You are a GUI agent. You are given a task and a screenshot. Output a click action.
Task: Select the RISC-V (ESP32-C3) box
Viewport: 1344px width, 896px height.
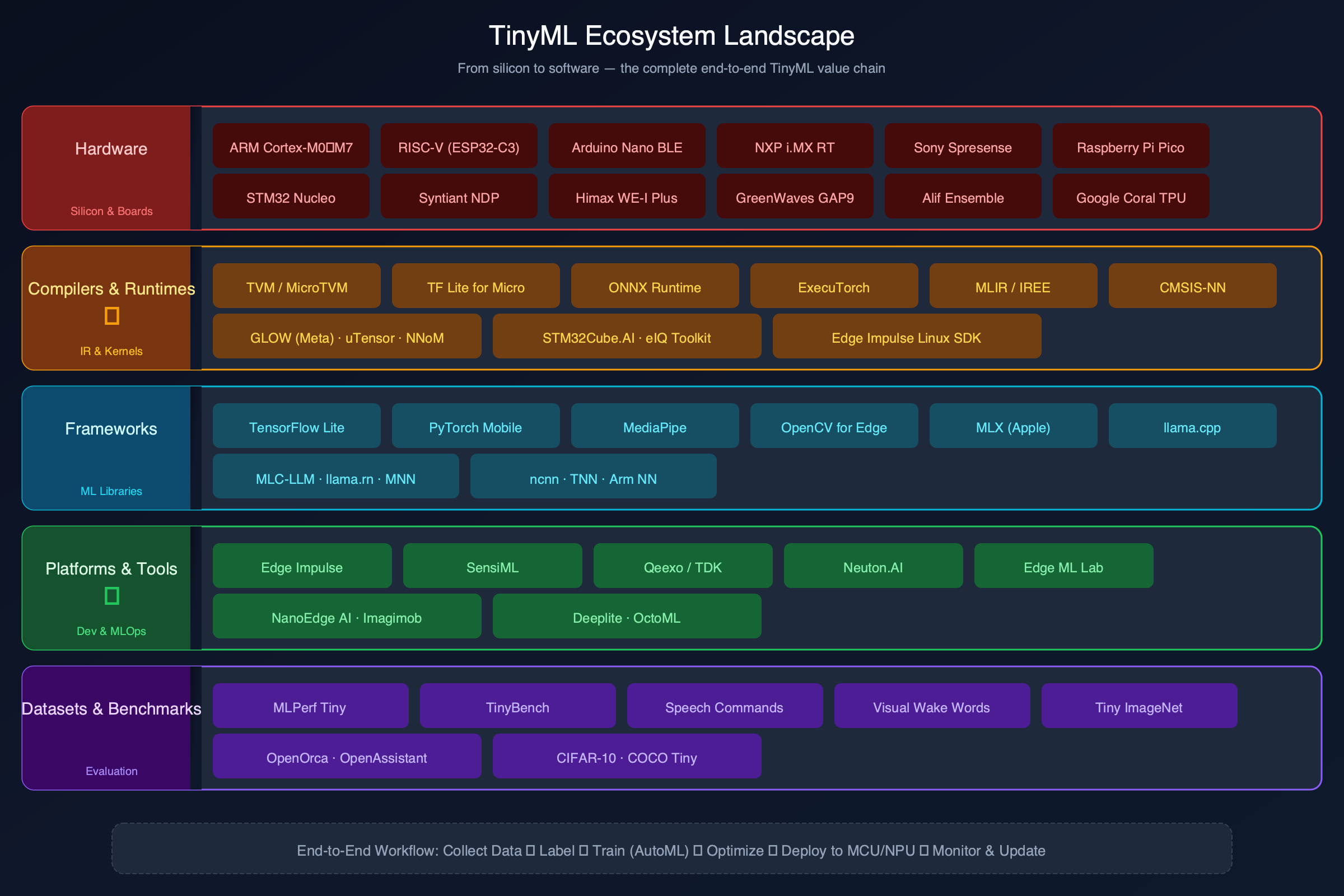click(459, 146)
